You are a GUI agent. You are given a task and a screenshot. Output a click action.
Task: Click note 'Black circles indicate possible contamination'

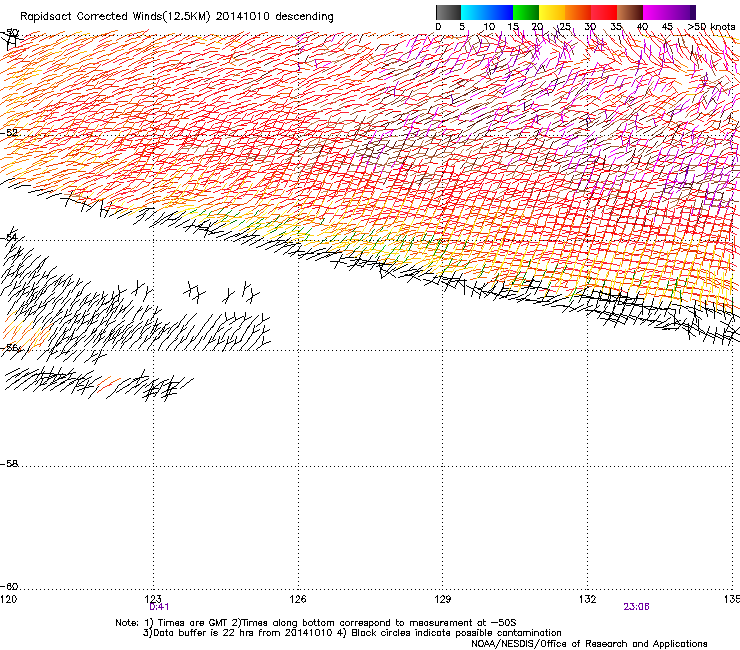456,633
